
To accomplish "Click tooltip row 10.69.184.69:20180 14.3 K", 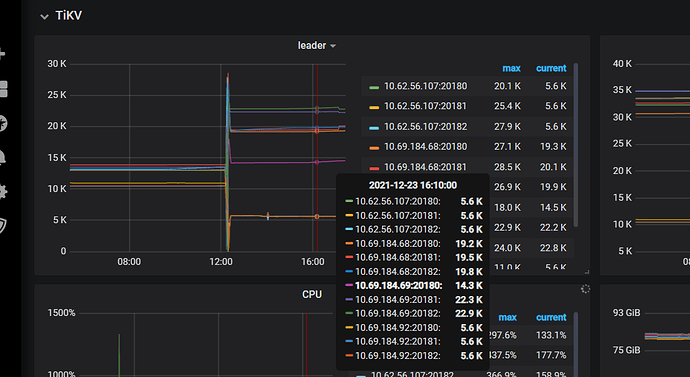I will (x=414, y=285).
